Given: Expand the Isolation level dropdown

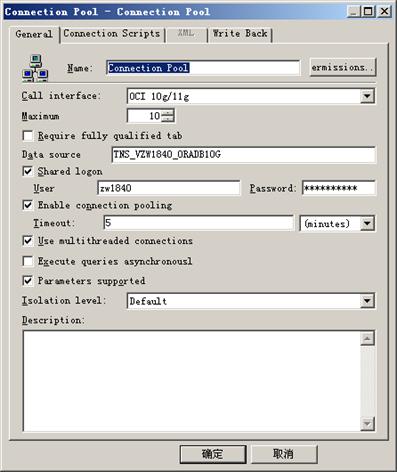Looking at the screenshot, I should (367, 301).
